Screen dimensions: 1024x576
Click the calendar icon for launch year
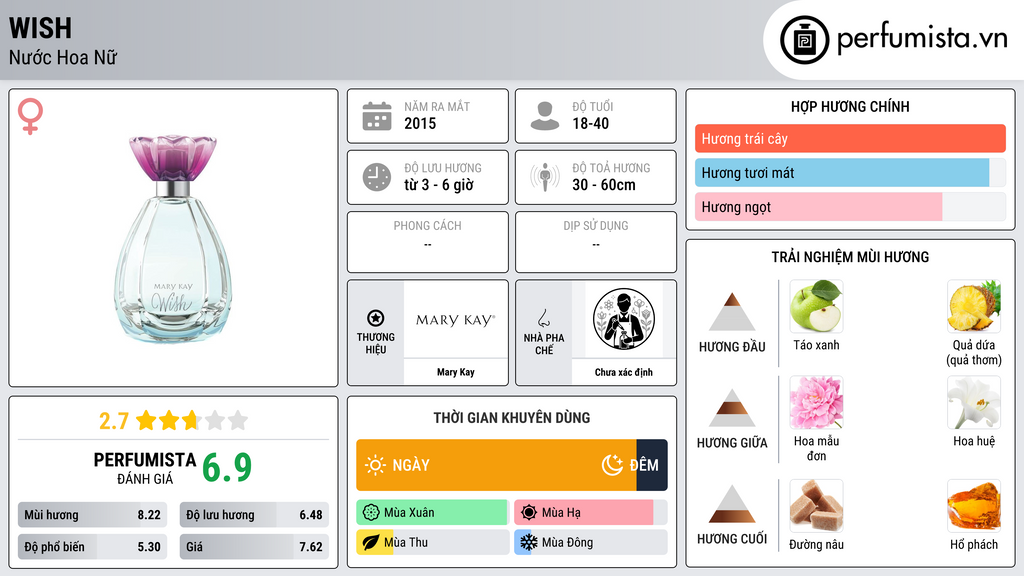pos(377,116)
